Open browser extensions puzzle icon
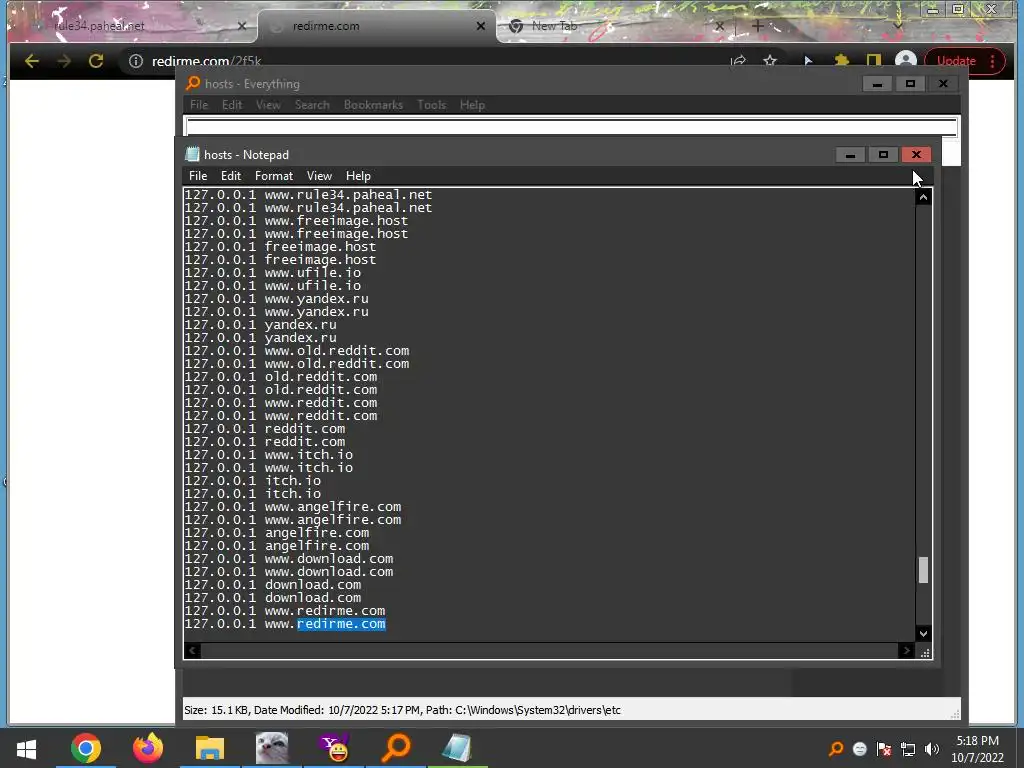1024x768 pixels. tap(841, 61)
